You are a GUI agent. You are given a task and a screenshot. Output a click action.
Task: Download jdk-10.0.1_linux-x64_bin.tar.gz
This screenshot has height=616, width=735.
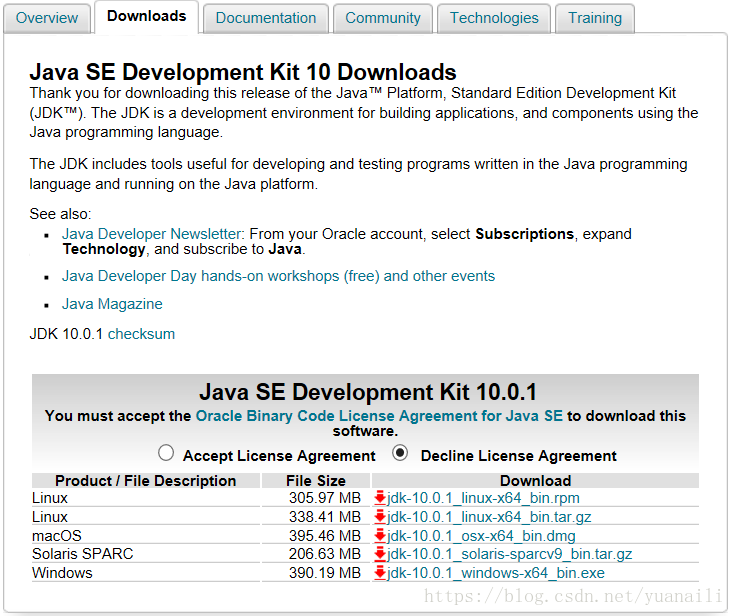pyautogui.click(x=489, y=517)
